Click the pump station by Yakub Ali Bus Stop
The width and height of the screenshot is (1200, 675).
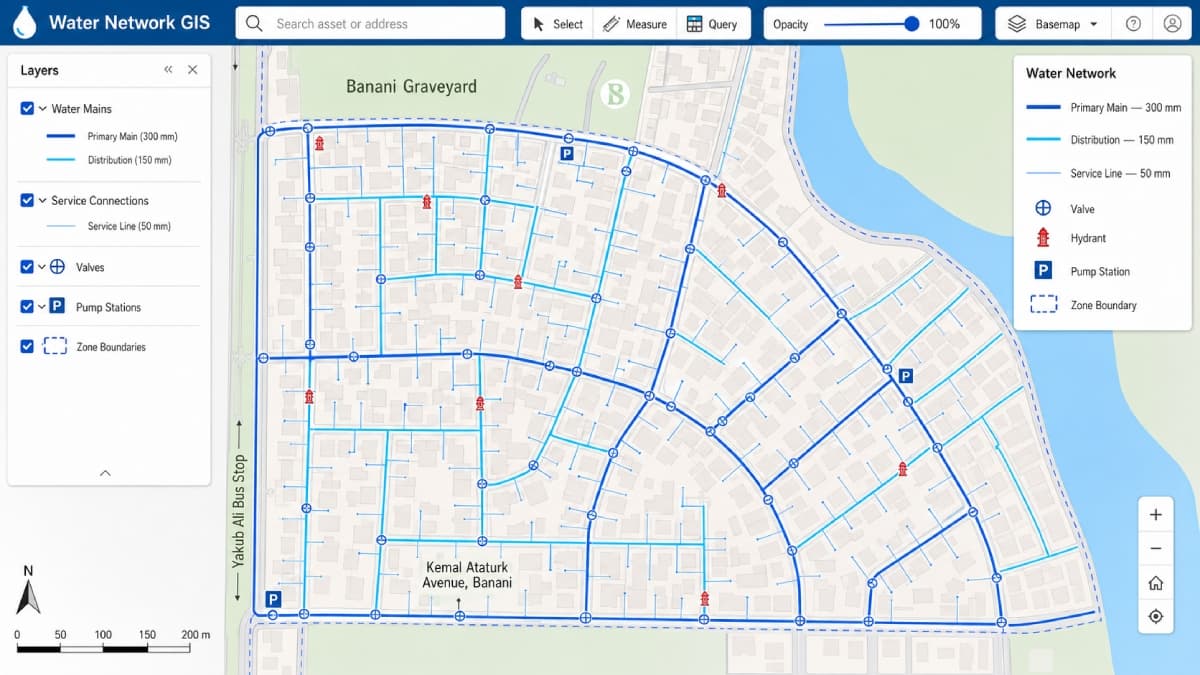273,598
